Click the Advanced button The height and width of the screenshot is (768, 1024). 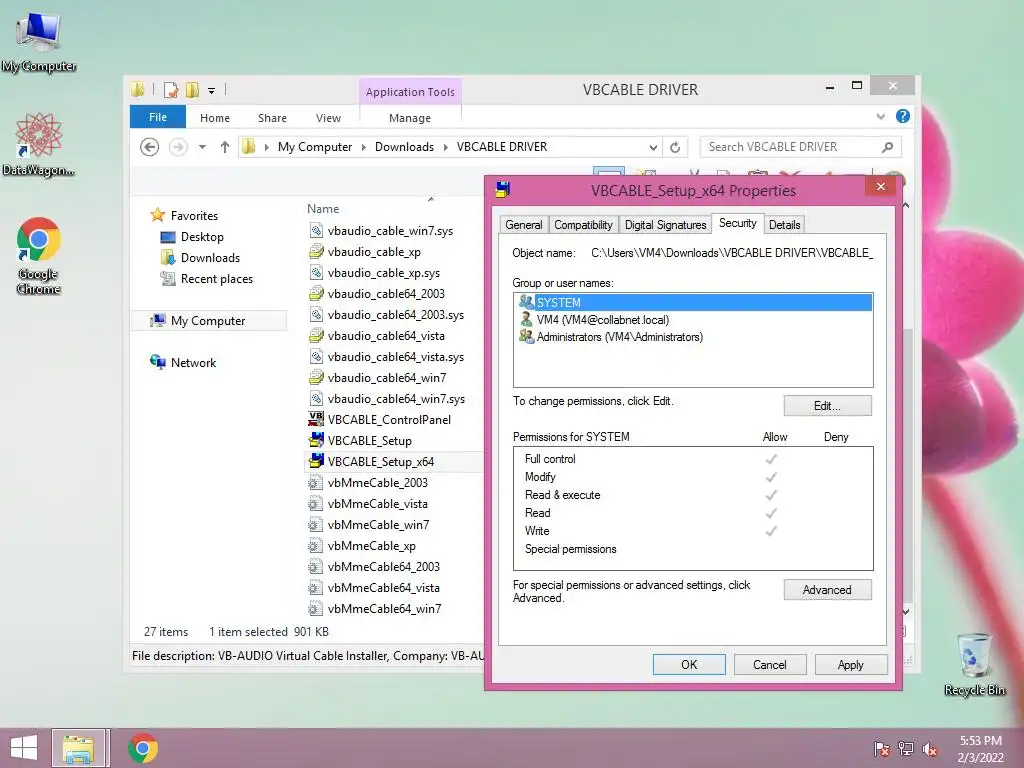tap(827, 590)
